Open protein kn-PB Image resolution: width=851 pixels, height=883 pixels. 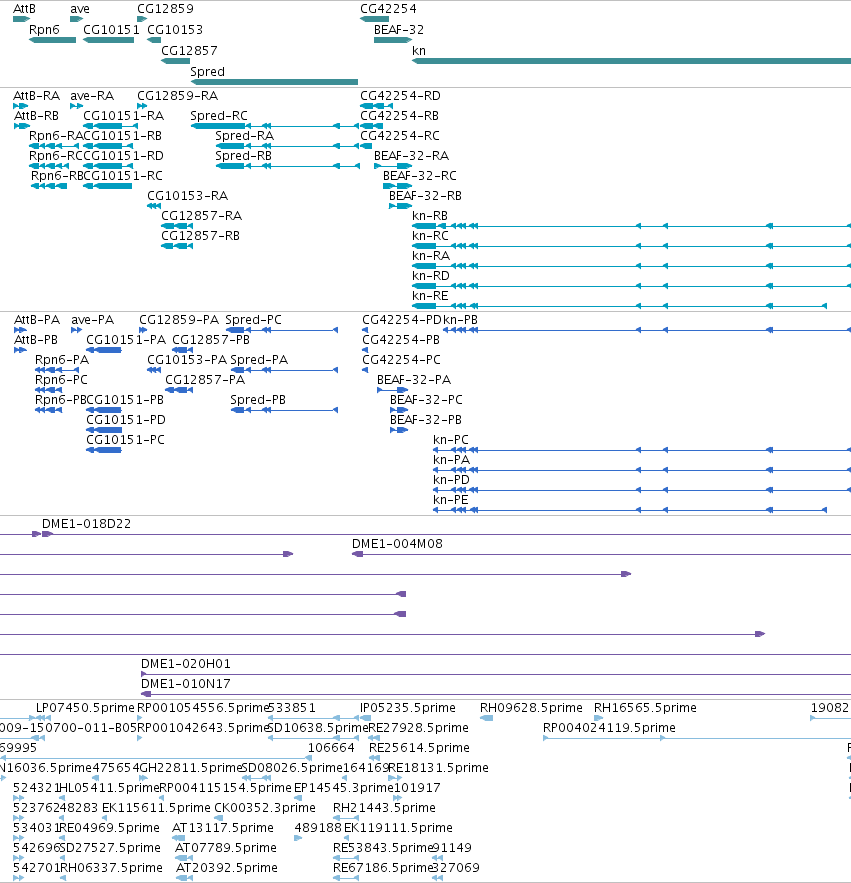pyautogui.click(x=647, y=330)
